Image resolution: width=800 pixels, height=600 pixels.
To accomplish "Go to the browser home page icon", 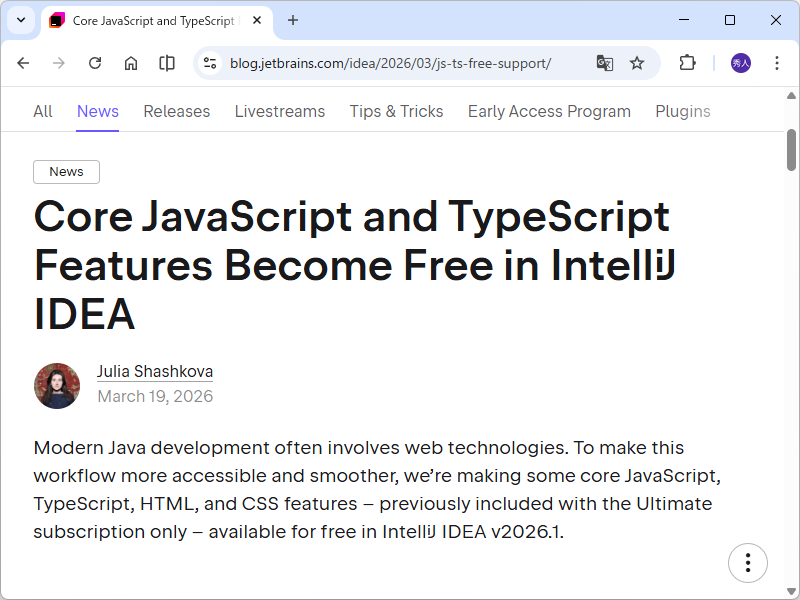I will [131, 63].
